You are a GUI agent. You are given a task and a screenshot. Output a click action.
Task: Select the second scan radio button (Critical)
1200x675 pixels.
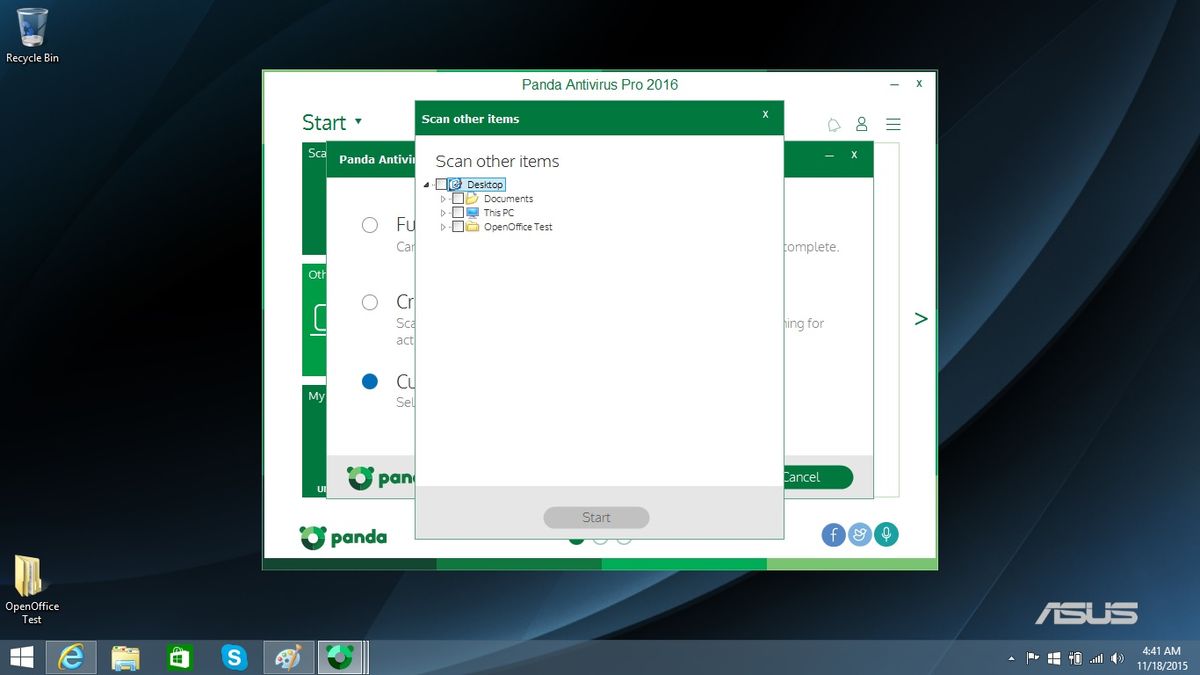click(x=370, y=302)
